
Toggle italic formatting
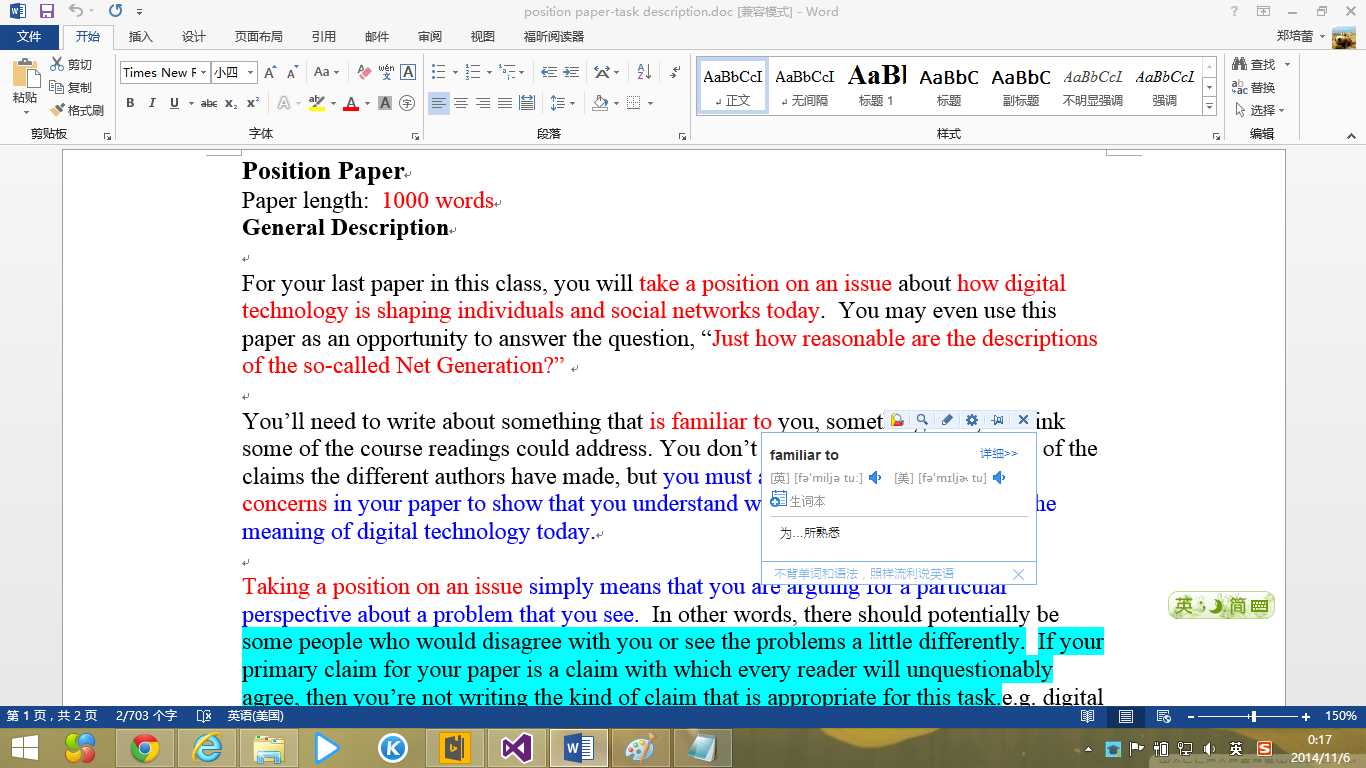[152, 103]
